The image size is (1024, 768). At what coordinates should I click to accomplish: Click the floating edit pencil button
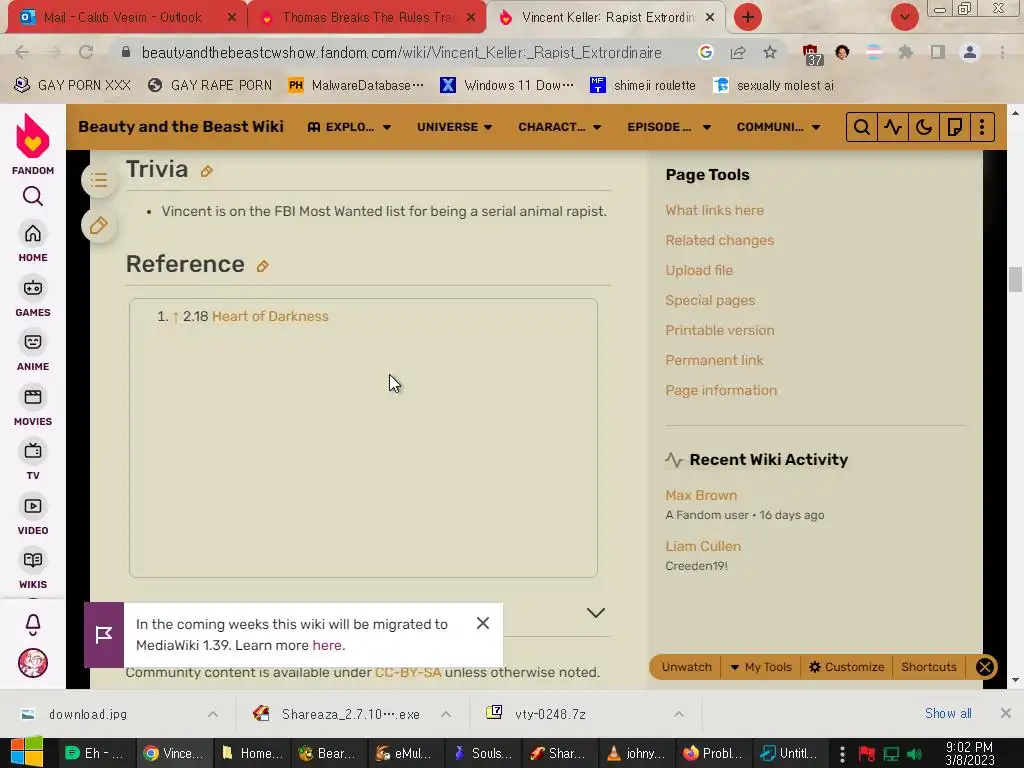click(x=99, y=226)
